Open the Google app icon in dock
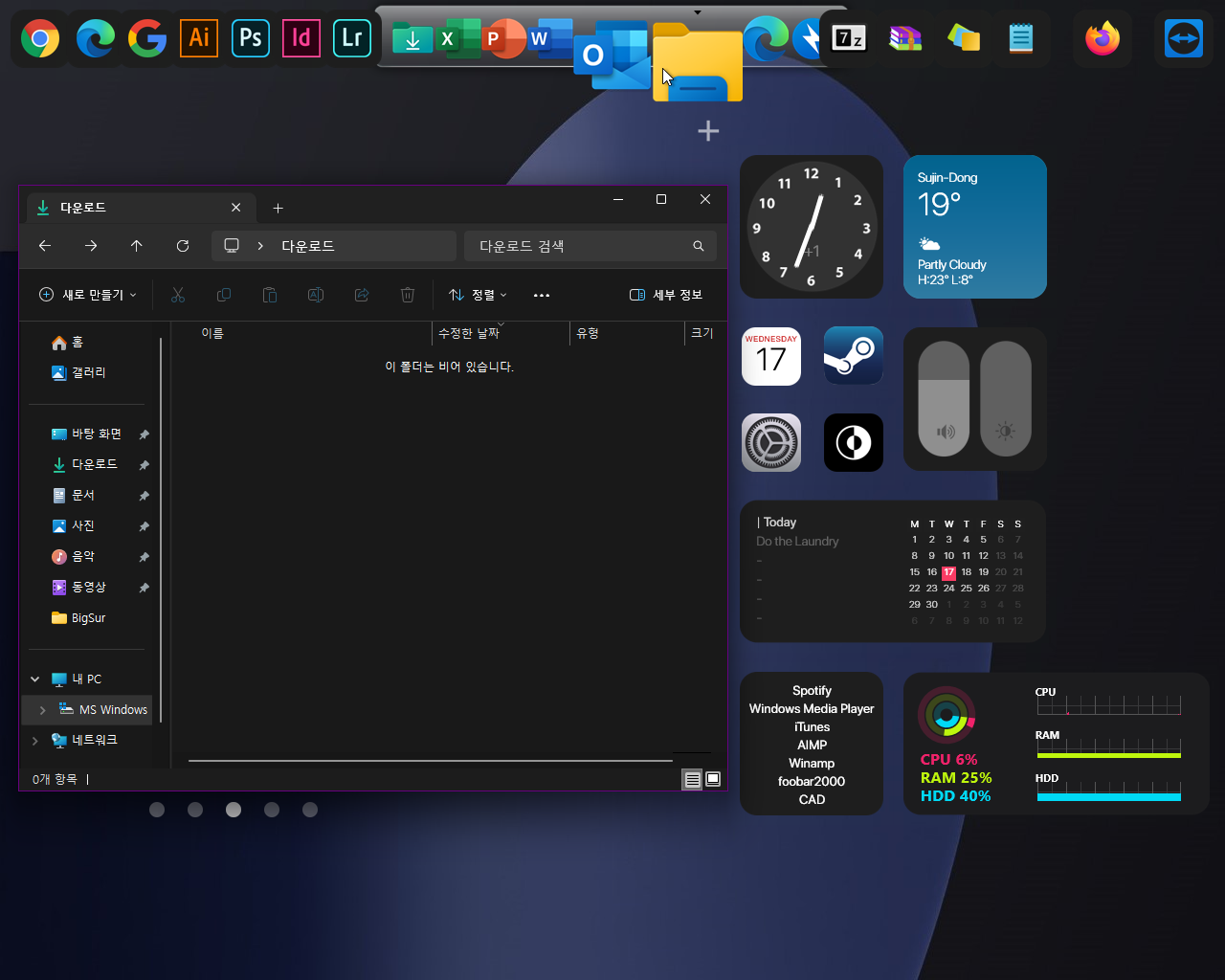The image size is (1225, 980). pos(147,38)
